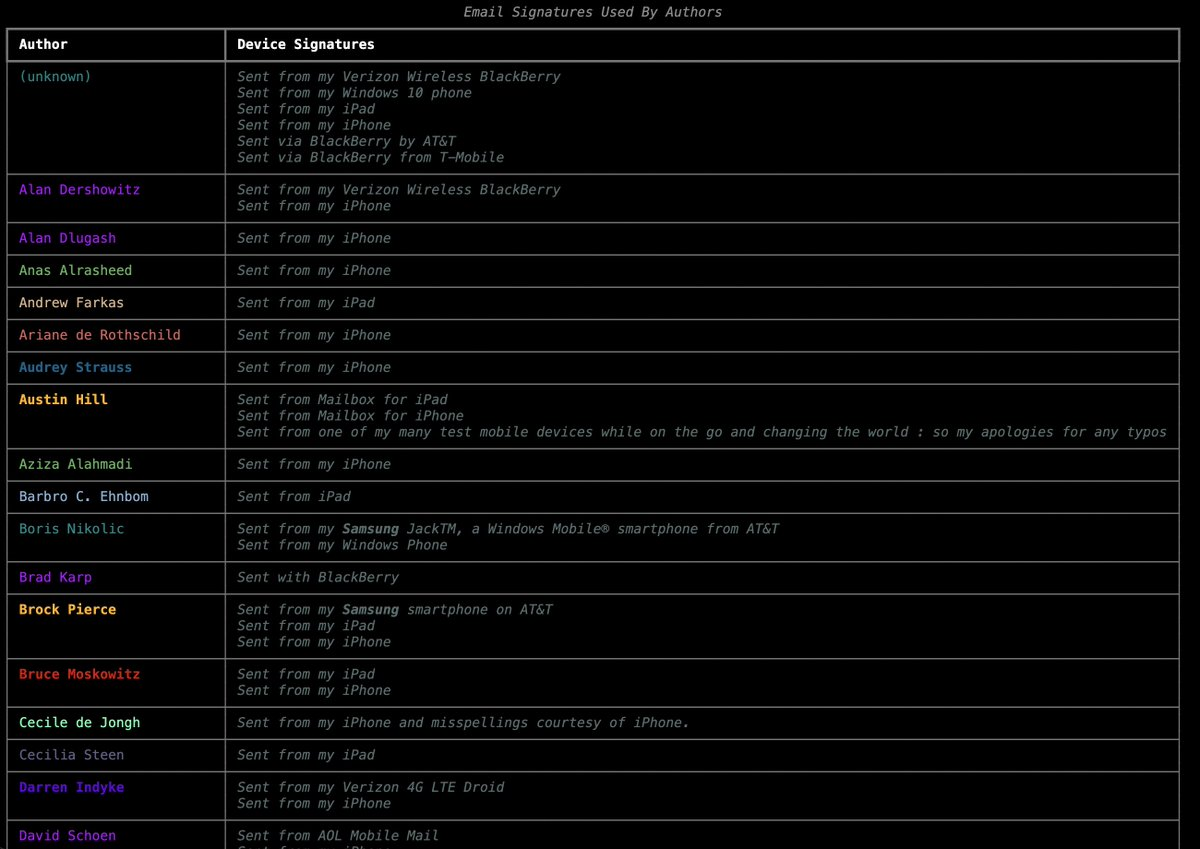Select Aziza Alahmadi in the table

[75, 464]
